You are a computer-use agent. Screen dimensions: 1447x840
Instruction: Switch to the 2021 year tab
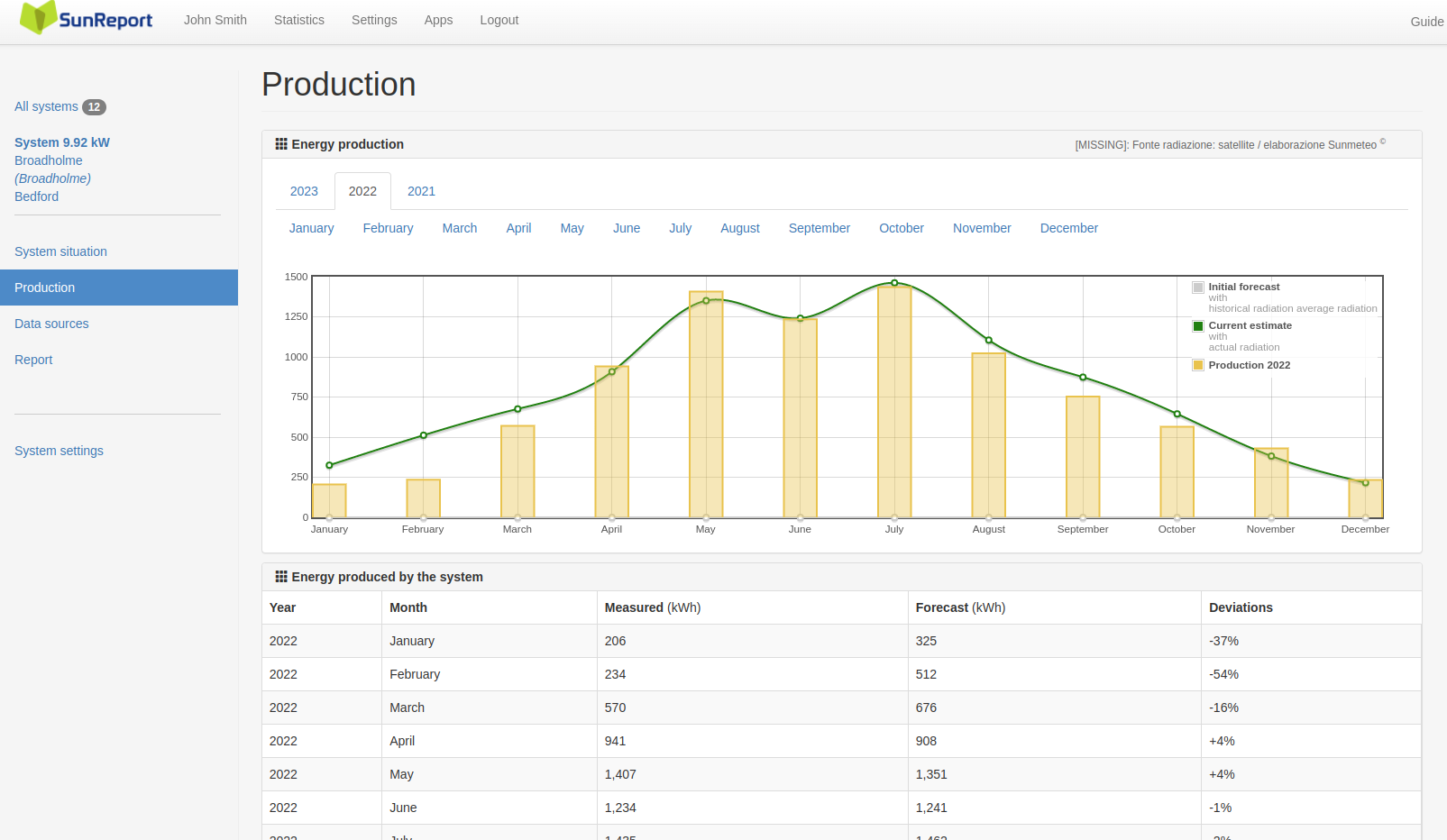[x=421, y=191]
